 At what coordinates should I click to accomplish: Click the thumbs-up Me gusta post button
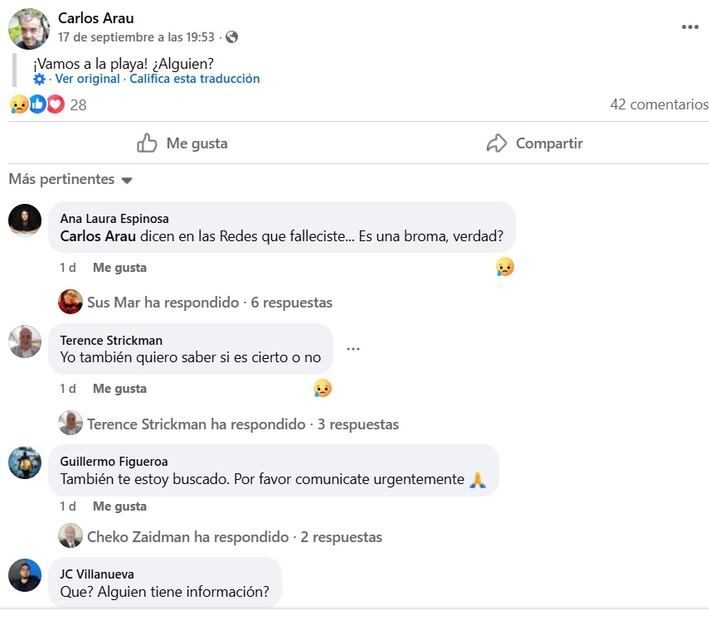[x=183, y=143]
